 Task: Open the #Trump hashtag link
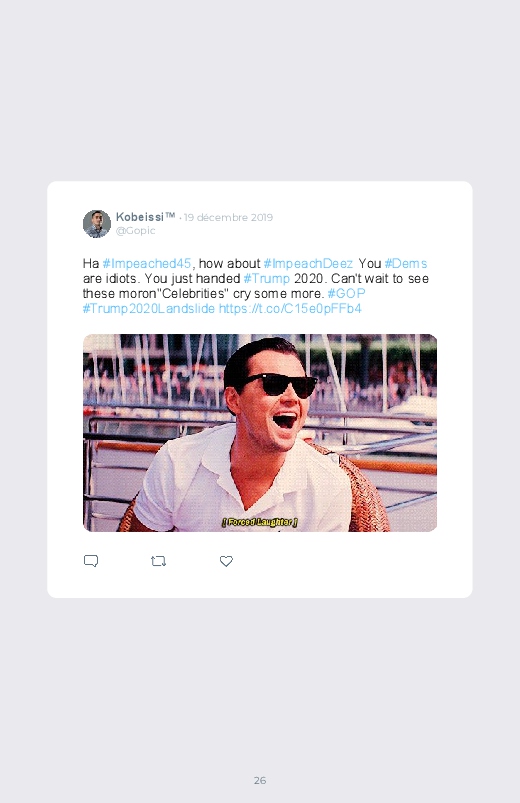coord(266,279)
